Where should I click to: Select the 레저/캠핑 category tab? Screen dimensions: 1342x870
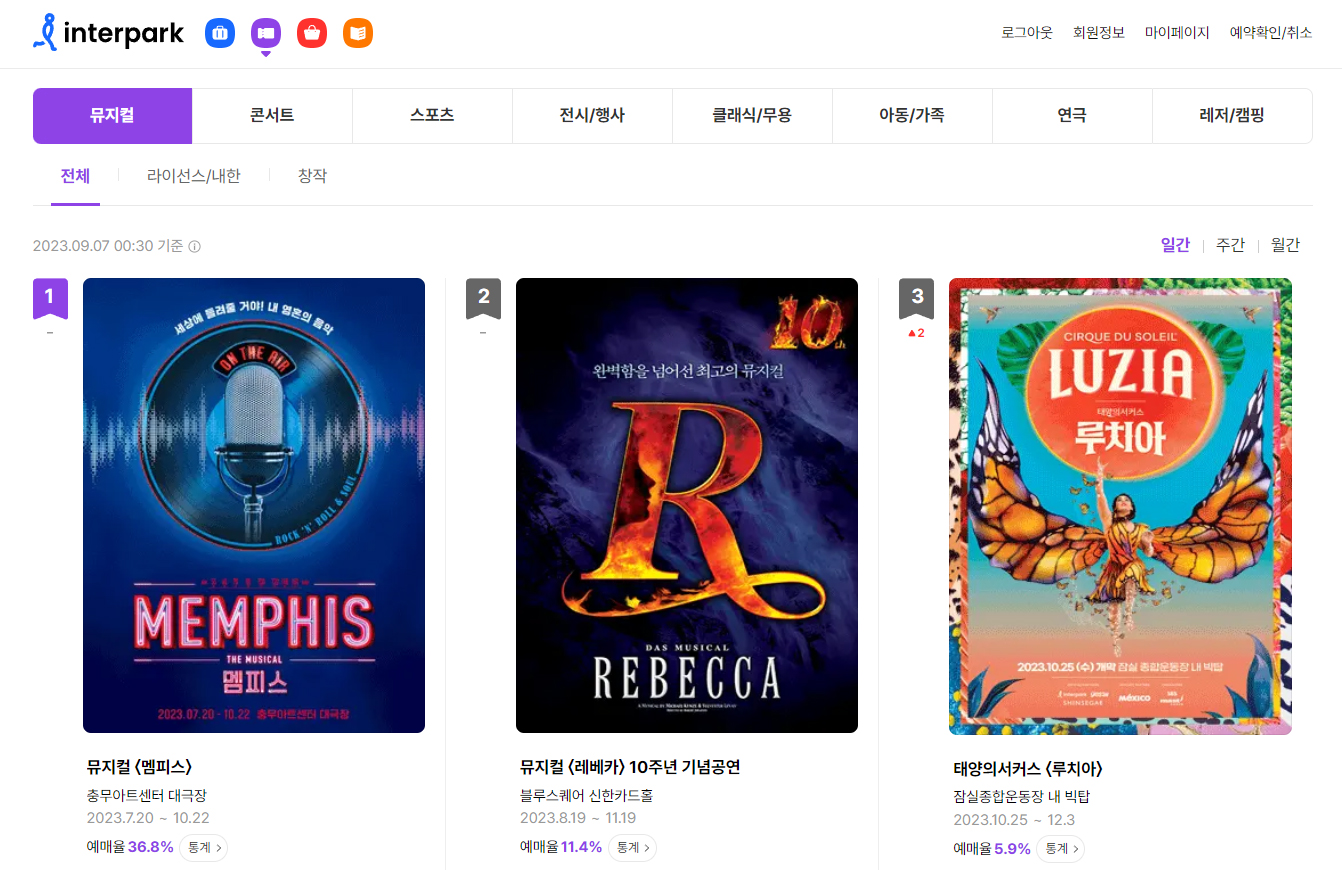click(x=1232, y=116)
